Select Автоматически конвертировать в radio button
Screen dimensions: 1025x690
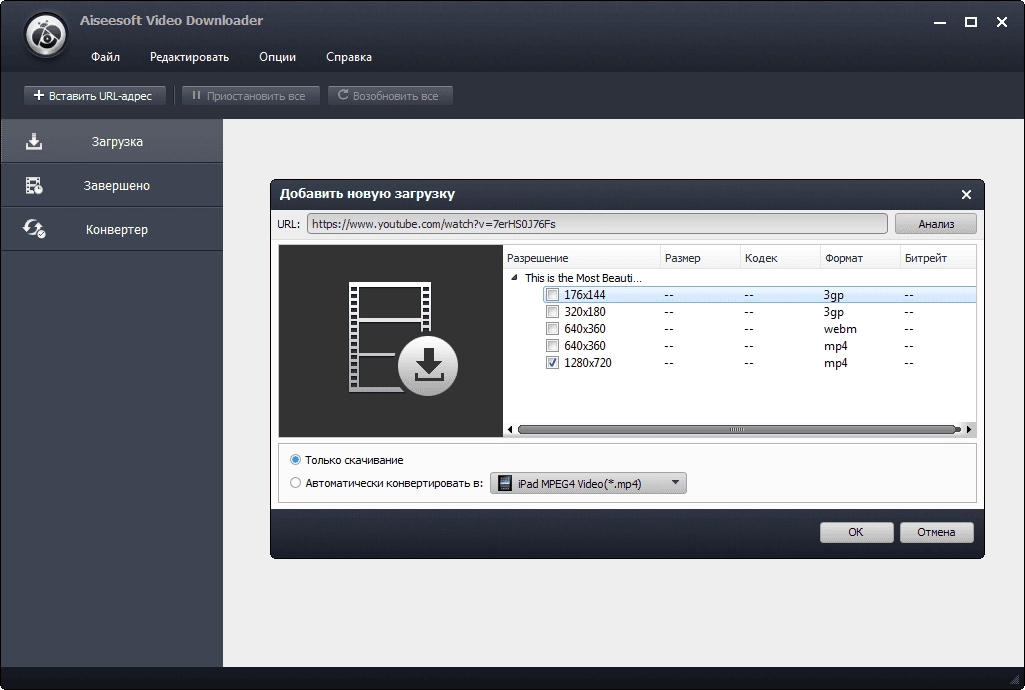(295, 483)
